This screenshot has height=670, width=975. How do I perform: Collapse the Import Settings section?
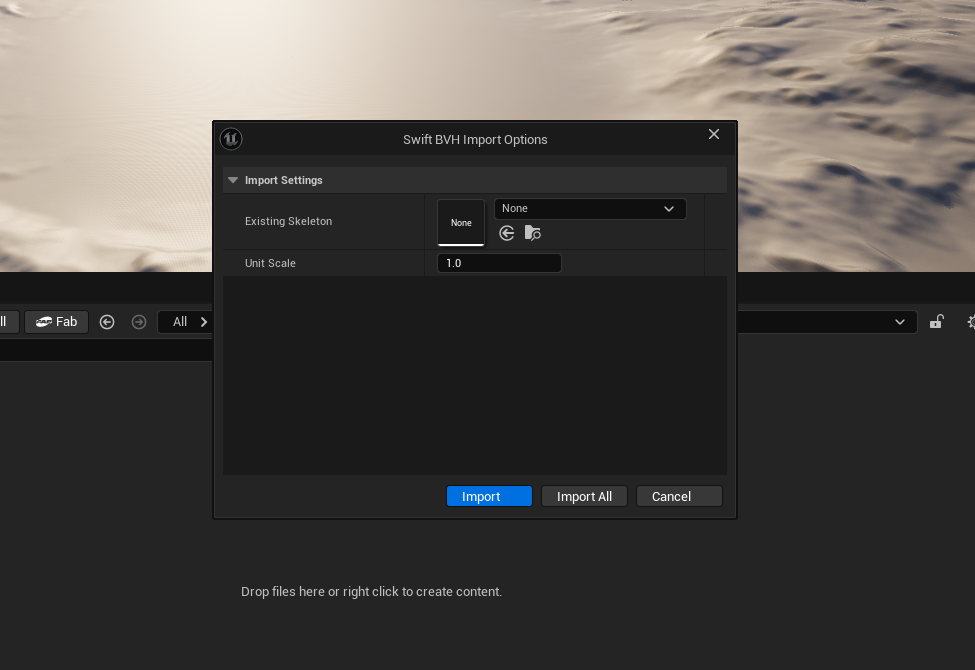click(x=233, y=180)
